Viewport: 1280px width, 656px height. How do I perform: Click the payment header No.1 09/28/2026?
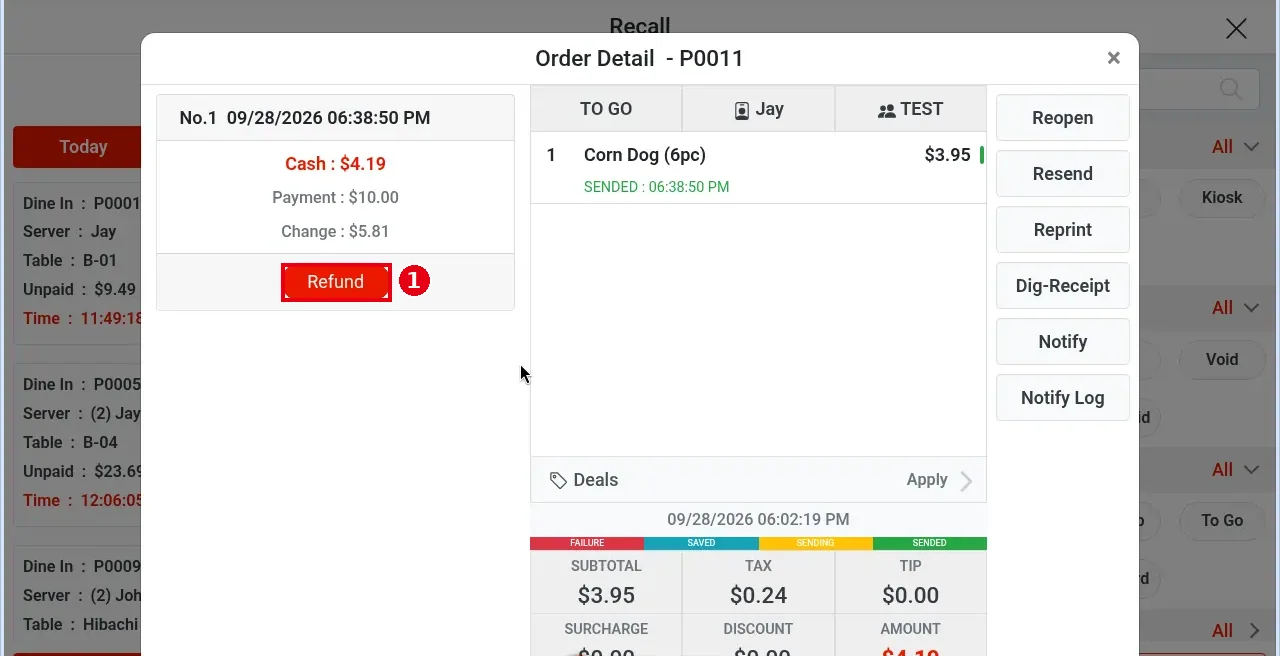[336, 118]
